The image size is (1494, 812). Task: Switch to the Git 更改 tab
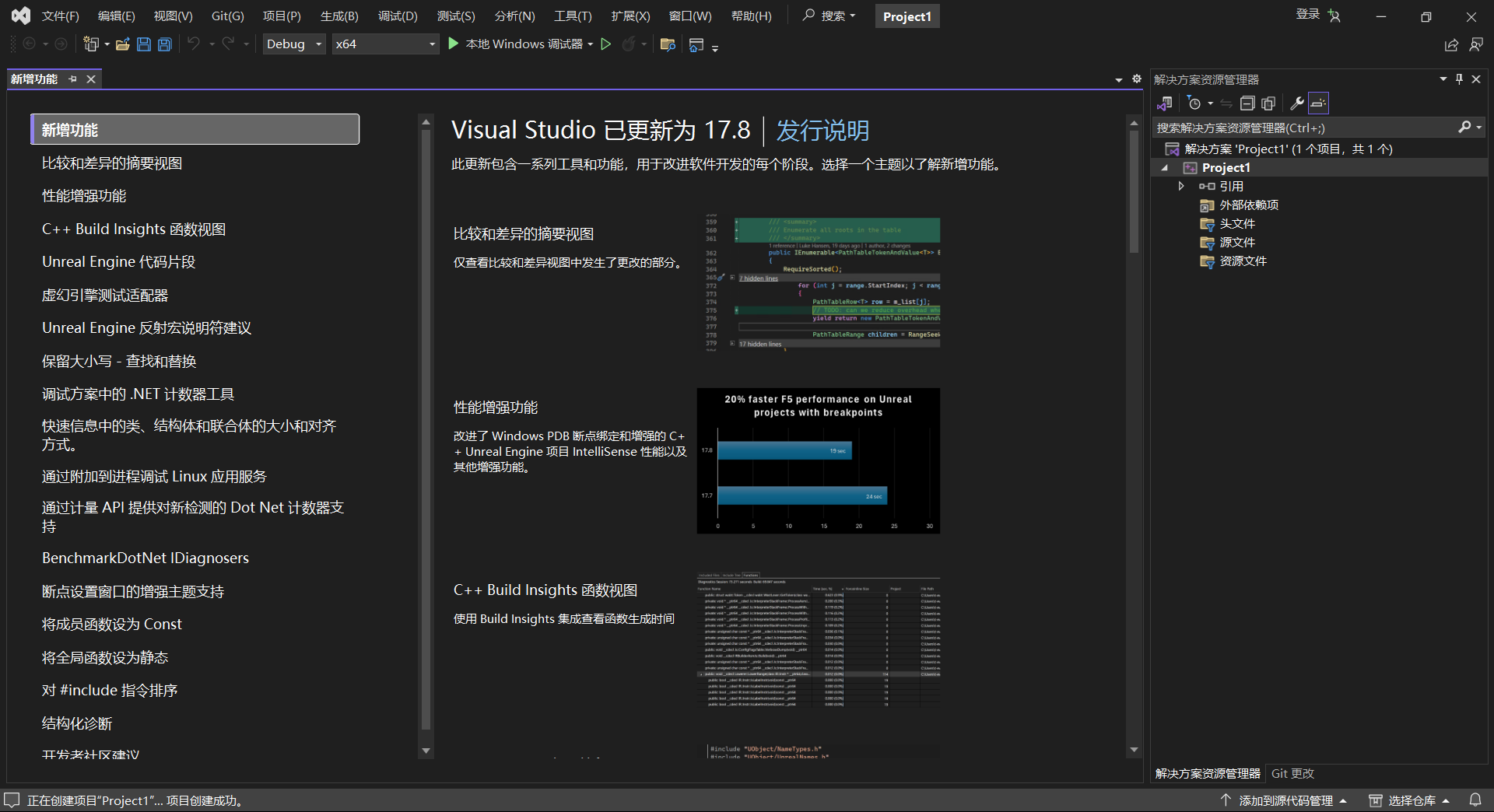[x=1292, y=773]
